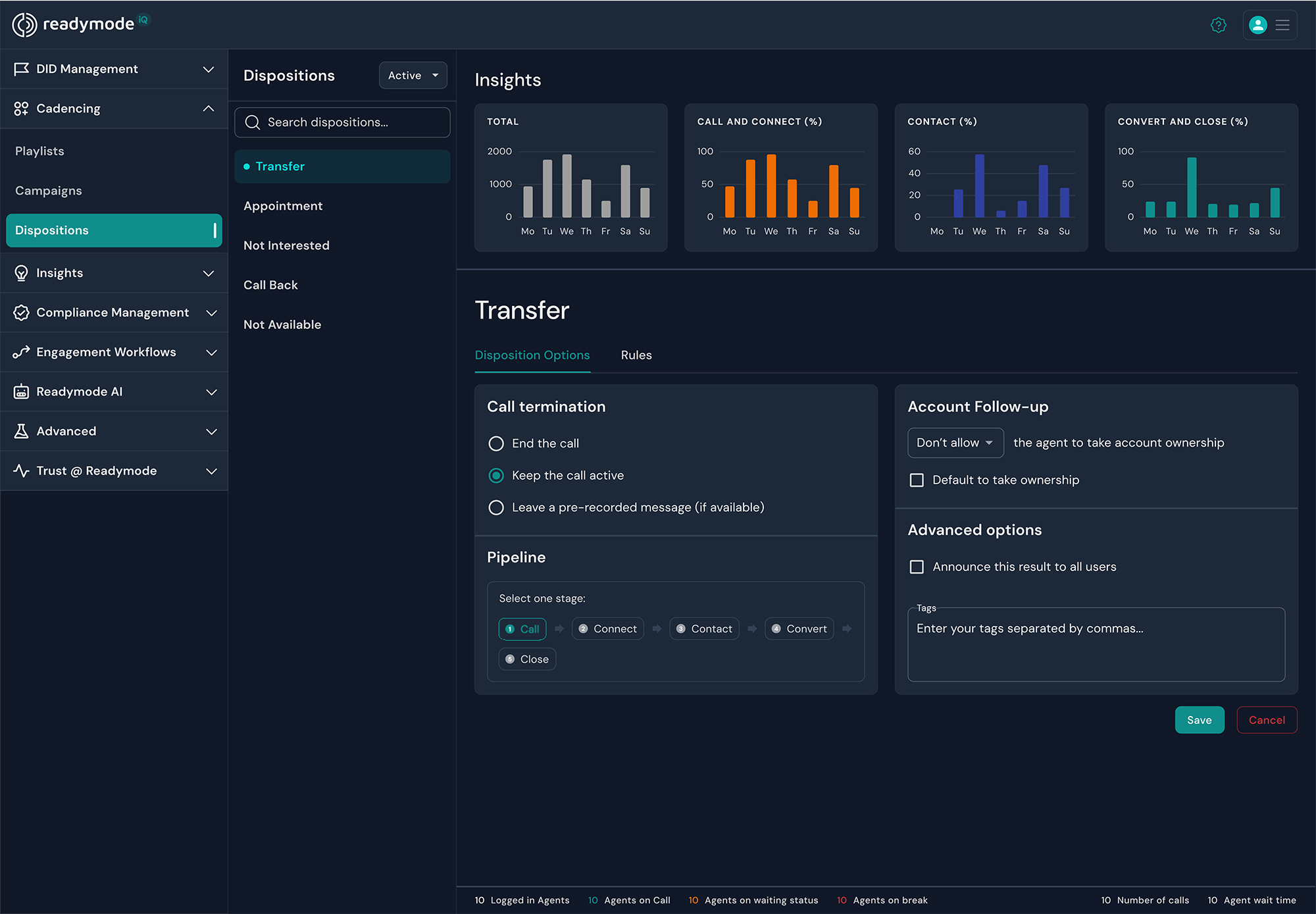Select the Compliance Management shield icon
The image size is (1316, 914).
[x=22, y=313]
